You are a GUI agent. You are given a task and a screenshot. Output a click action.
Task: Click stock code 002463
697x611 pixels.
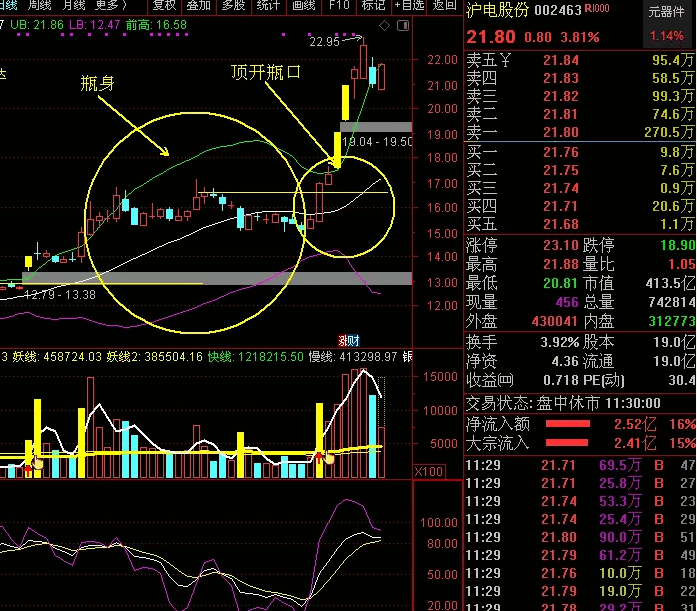(557, 10)
